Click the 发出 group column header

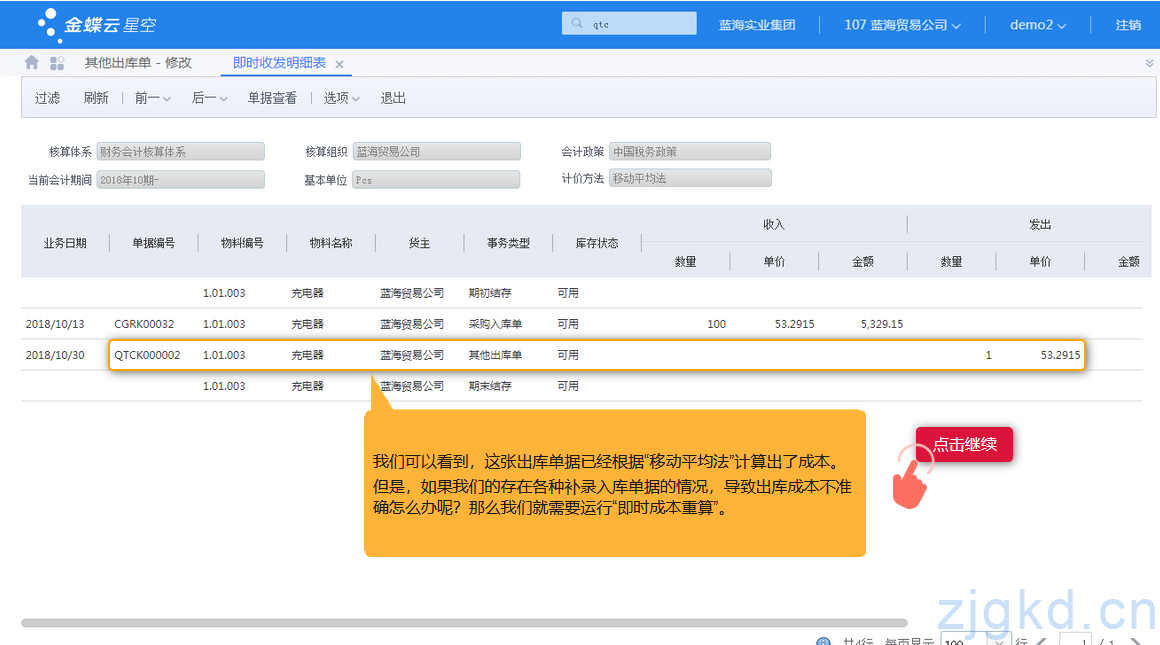point(1040,224)
